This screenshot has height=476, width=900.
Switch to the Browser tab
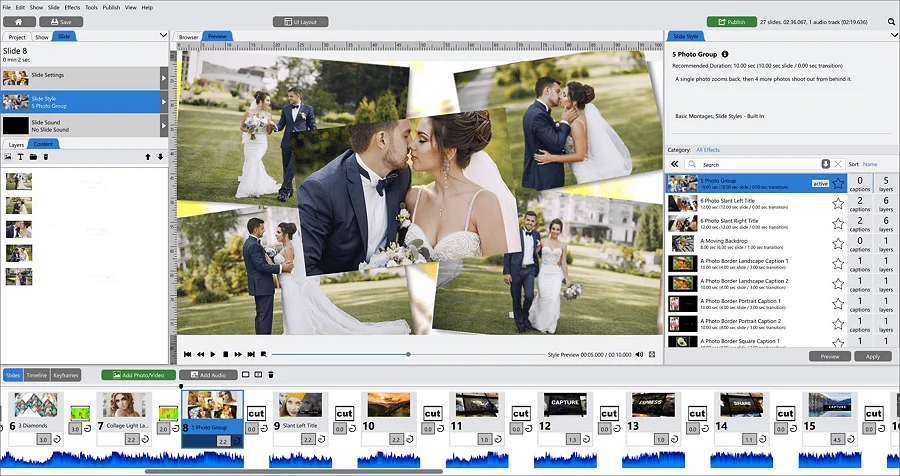pos(188,37)
